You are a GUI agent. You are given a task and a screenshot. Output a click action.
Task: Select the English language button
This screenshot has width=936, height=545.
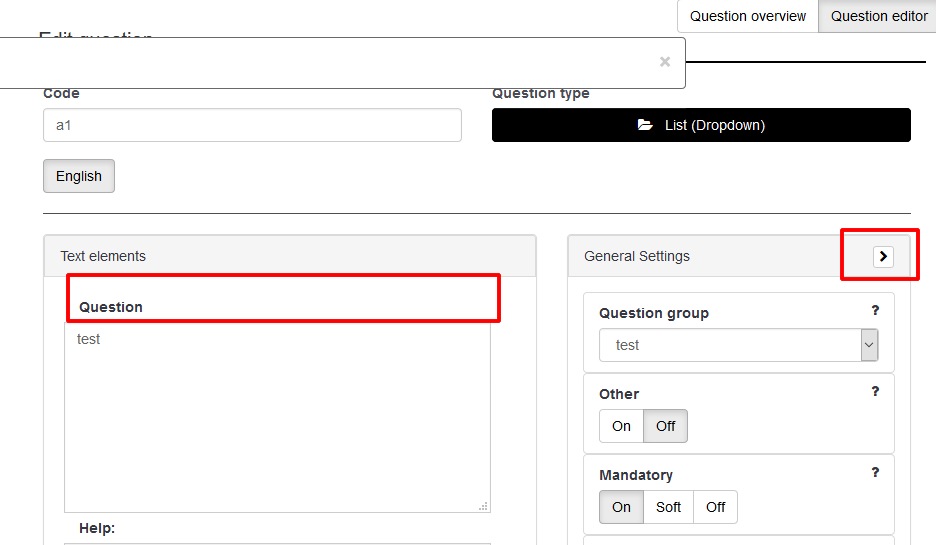(x=79, y=176)
